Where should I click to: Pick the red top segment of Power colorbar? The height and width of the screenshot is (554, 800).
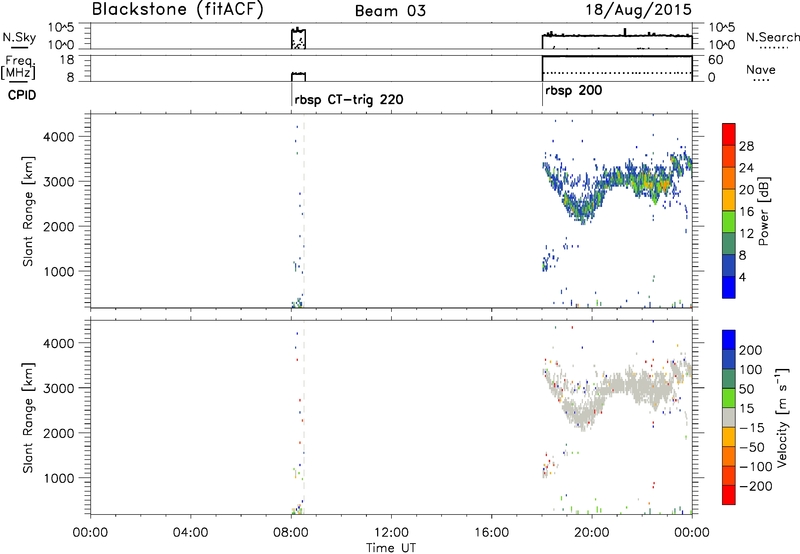point(729,134)
